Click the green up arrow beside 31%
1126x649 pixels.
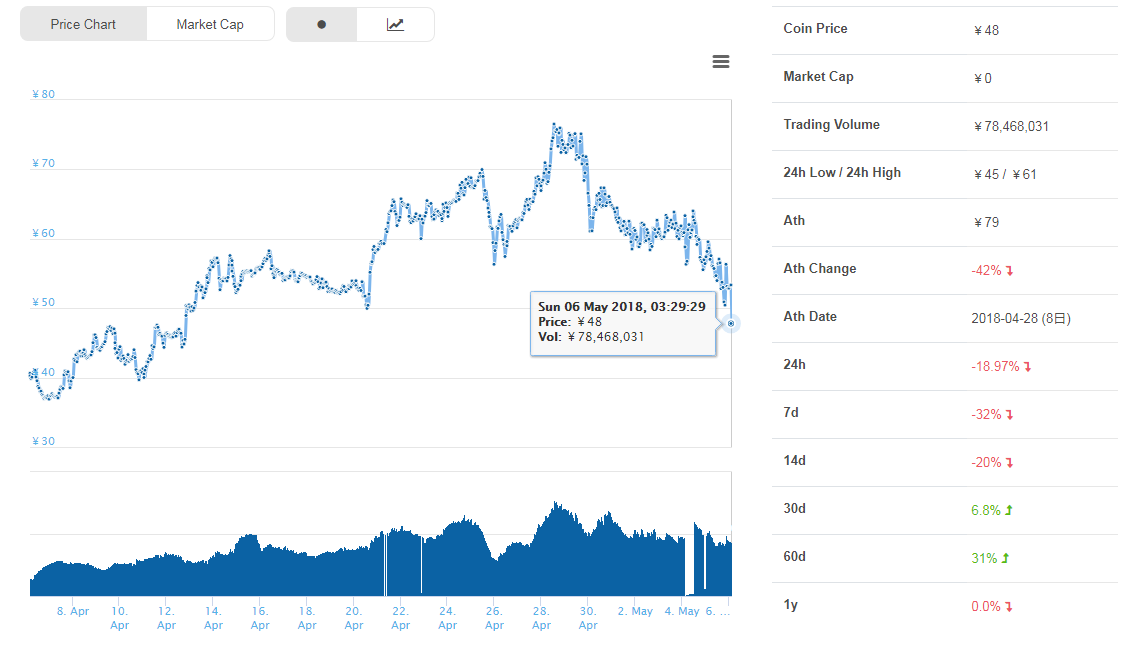[1006, 558]
